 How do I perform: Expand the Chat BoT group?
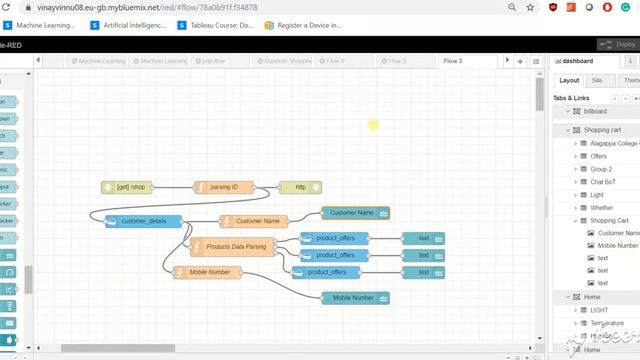click(576, 182)
